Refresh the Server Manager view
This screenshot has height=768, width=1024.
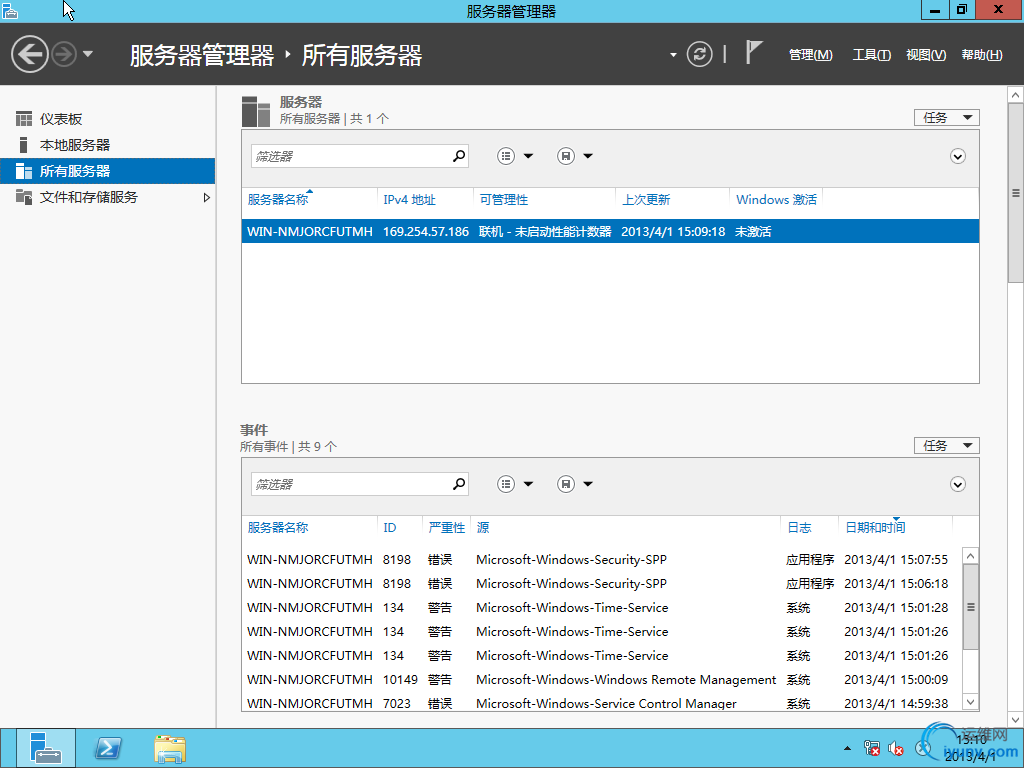pyautogui.click(x=699, y=54)
